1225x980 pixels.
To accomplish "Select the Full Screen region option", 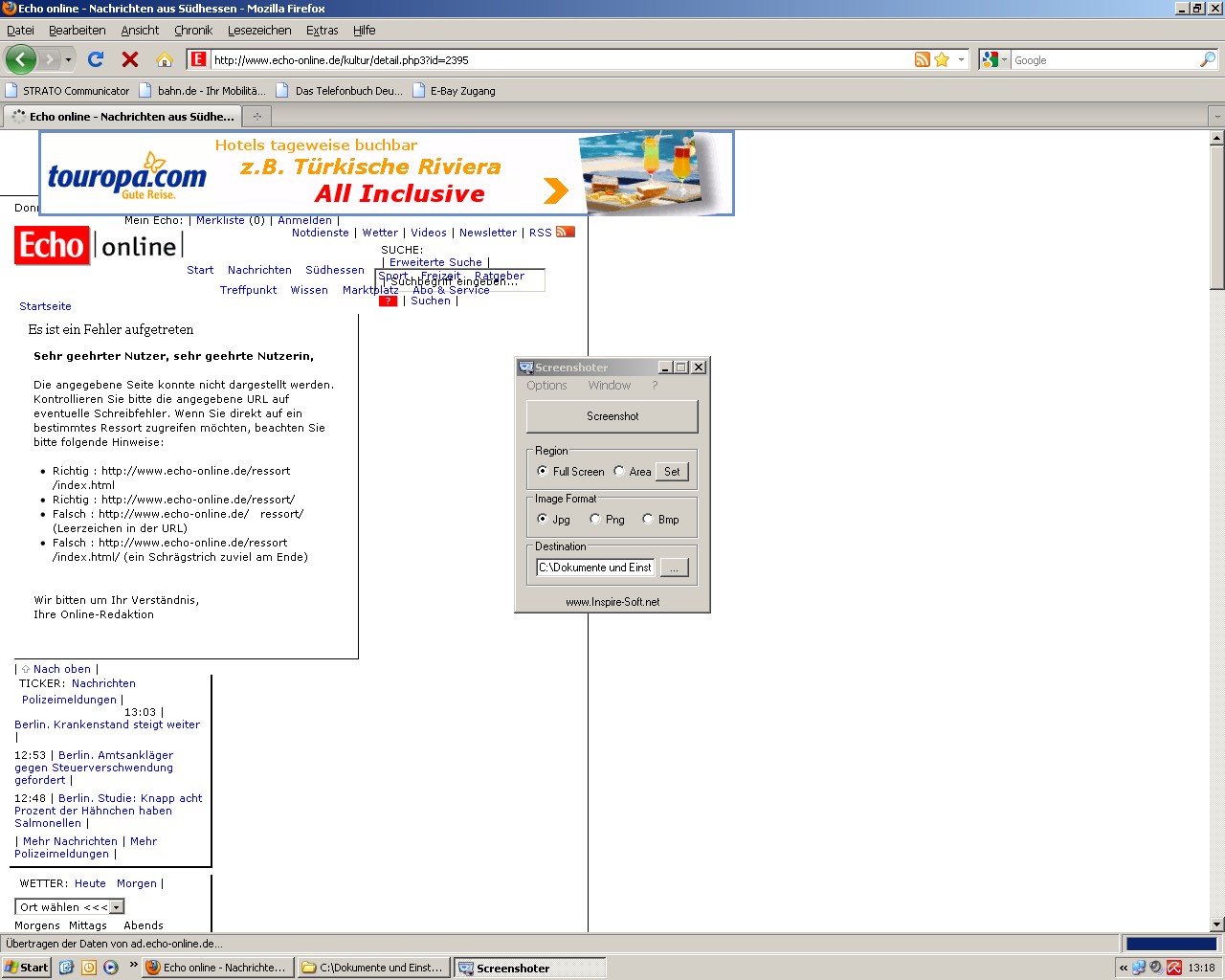I will coord(543,471).
